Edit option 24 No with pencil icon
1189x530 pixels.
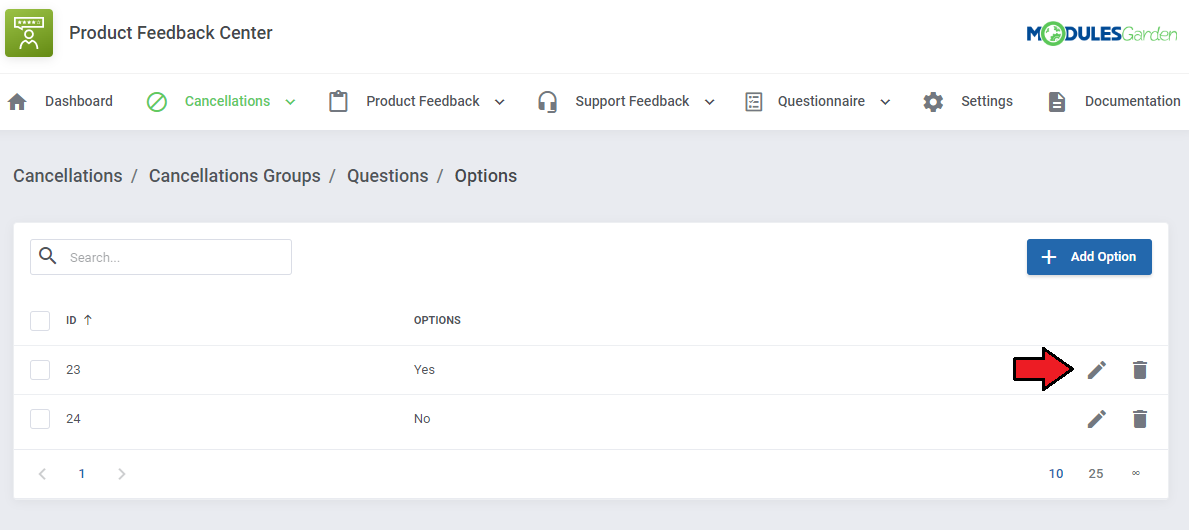coord(1097,419)
